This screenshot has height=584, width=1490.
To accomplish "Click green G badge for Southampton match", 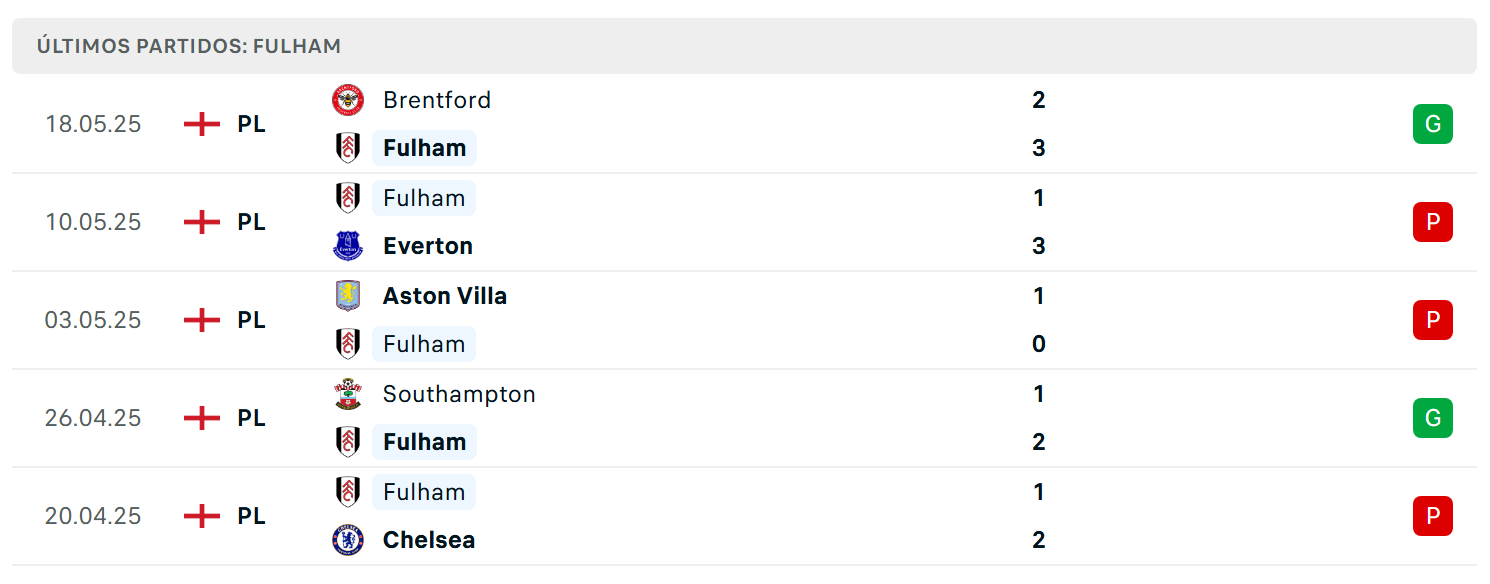I will 1433,418.
